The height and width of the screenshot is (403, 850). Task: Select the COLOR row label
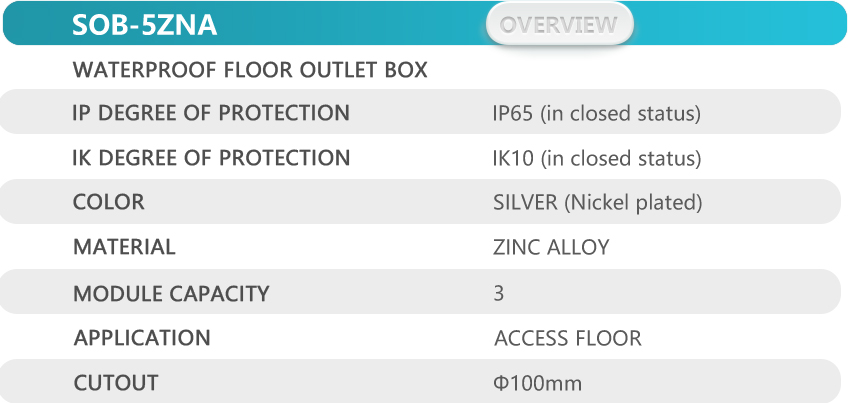click(108, 202)
